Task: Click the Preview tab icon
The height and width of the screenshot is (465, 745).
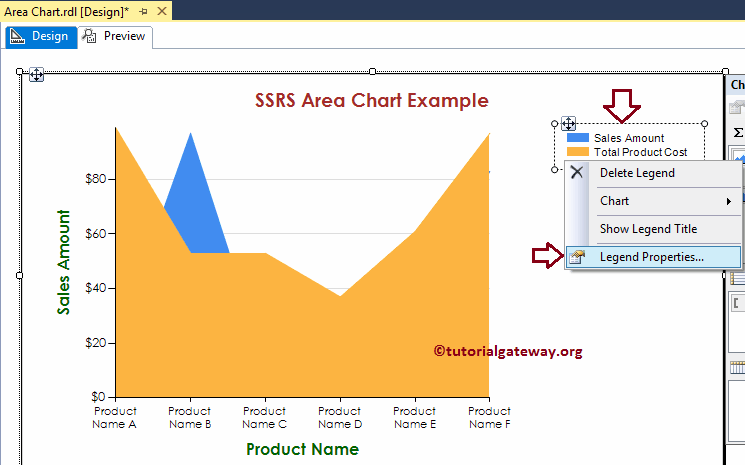Action: point(89,36)
